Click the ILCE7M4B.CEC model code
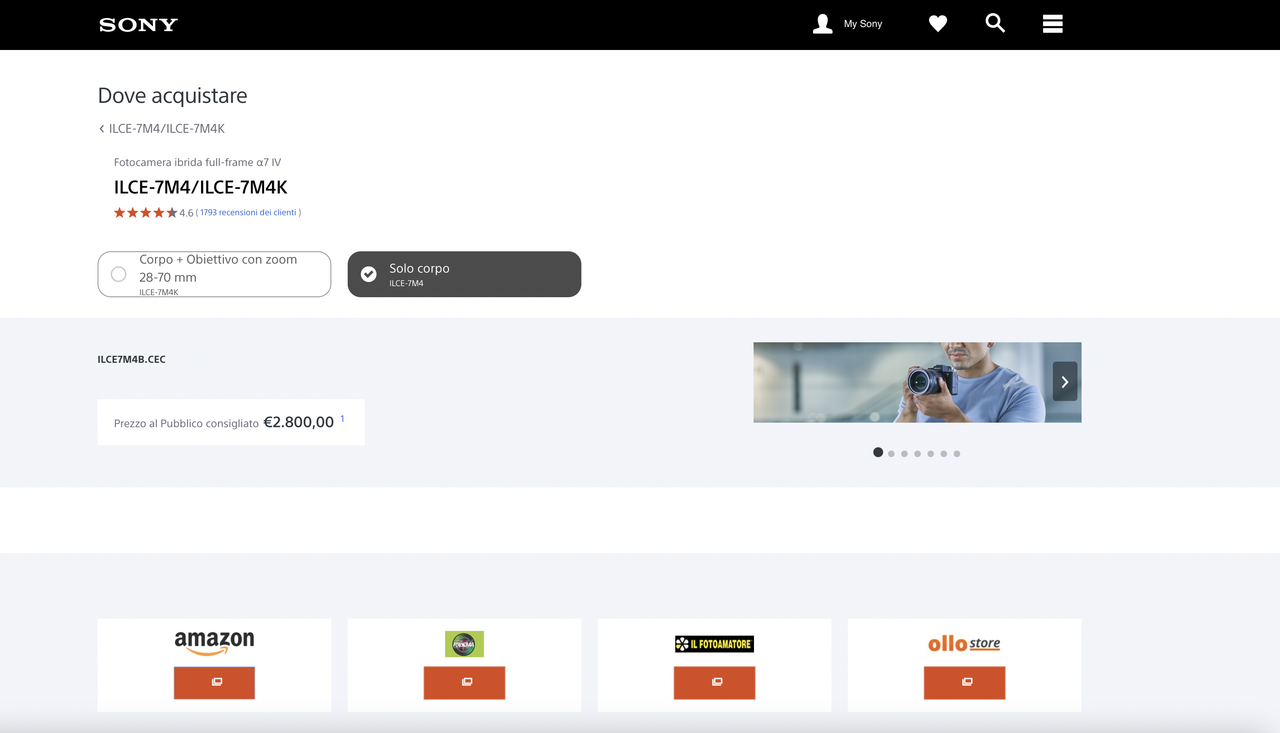 point(132,359)
